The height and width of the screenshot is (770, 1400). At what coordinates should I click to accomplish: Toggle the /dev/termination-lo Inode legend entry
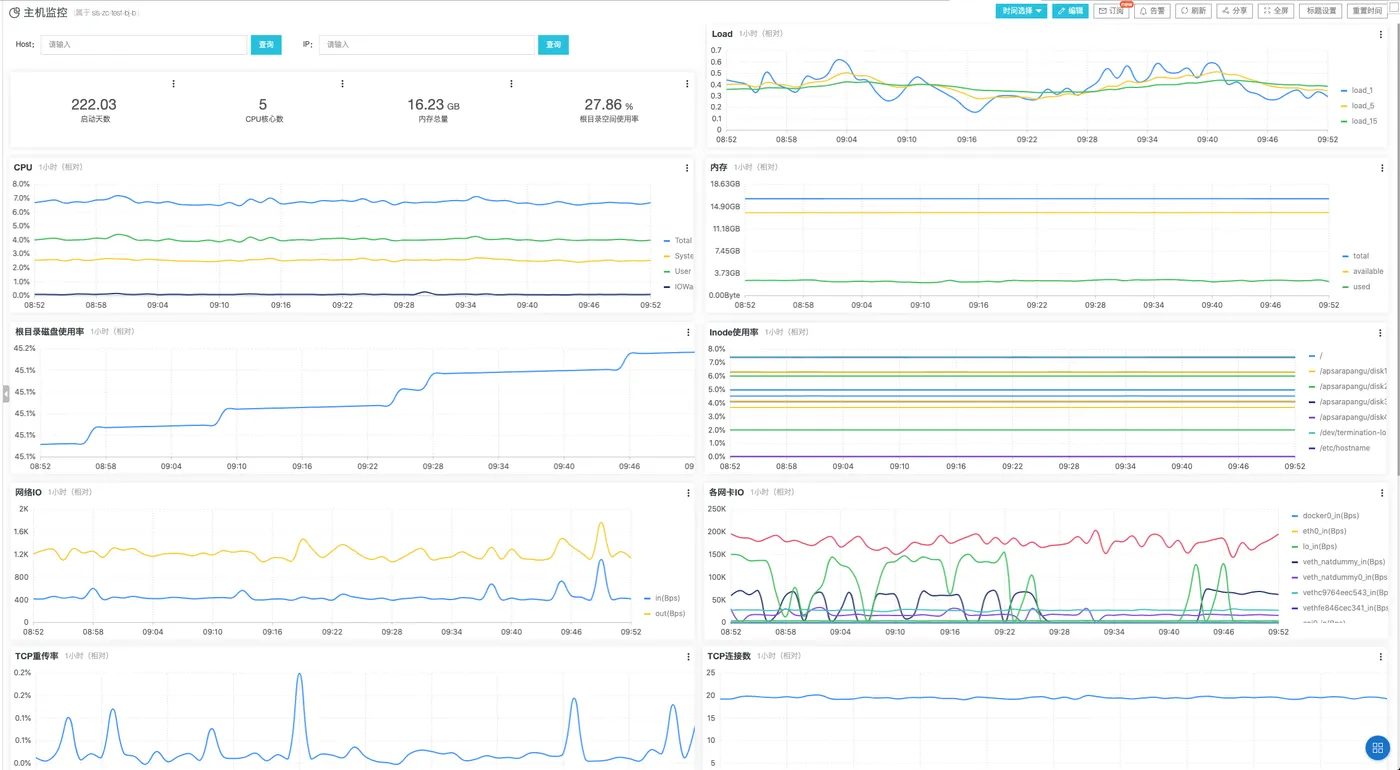click(x=1347, y=432)
